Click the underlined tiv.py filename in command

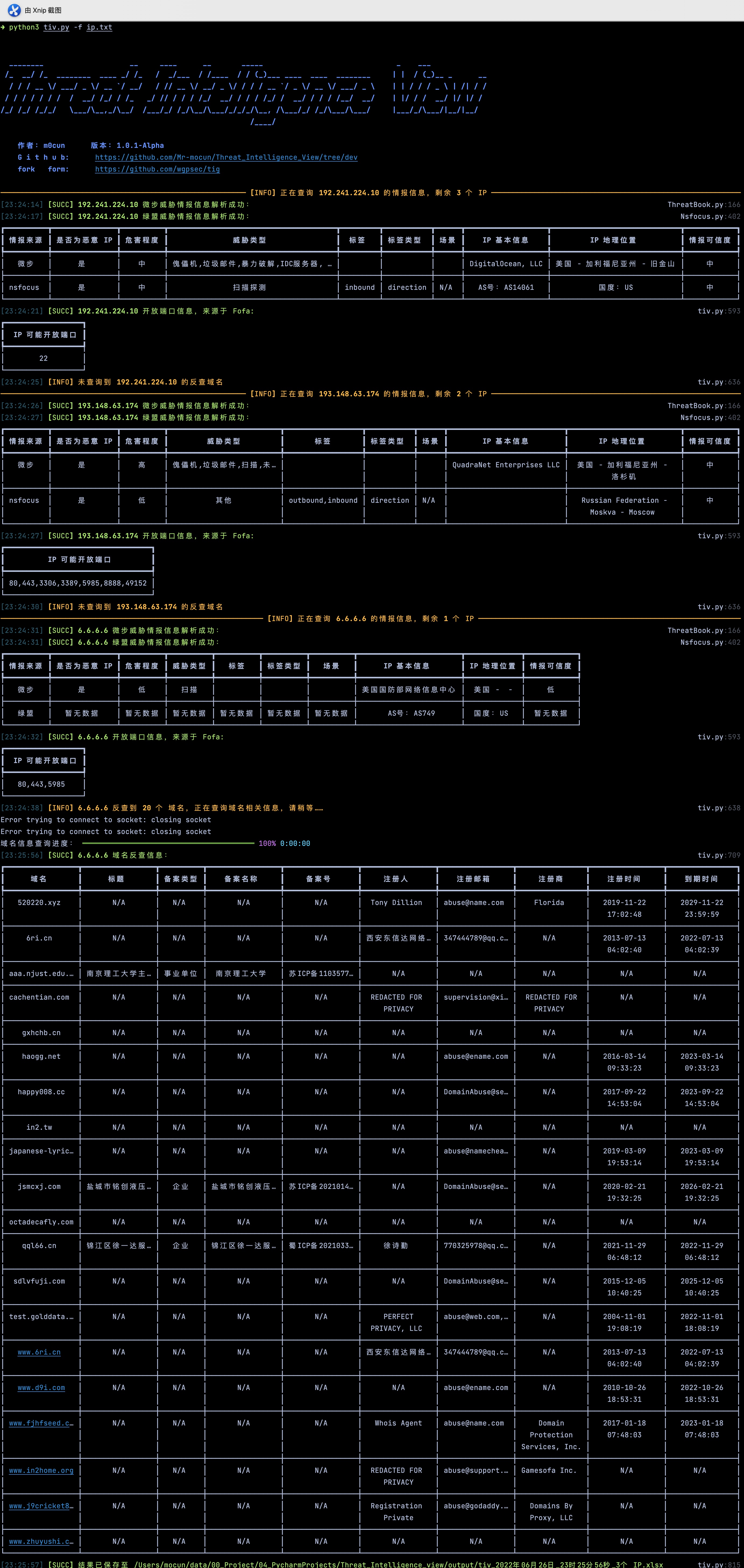(x=56, y=27)
